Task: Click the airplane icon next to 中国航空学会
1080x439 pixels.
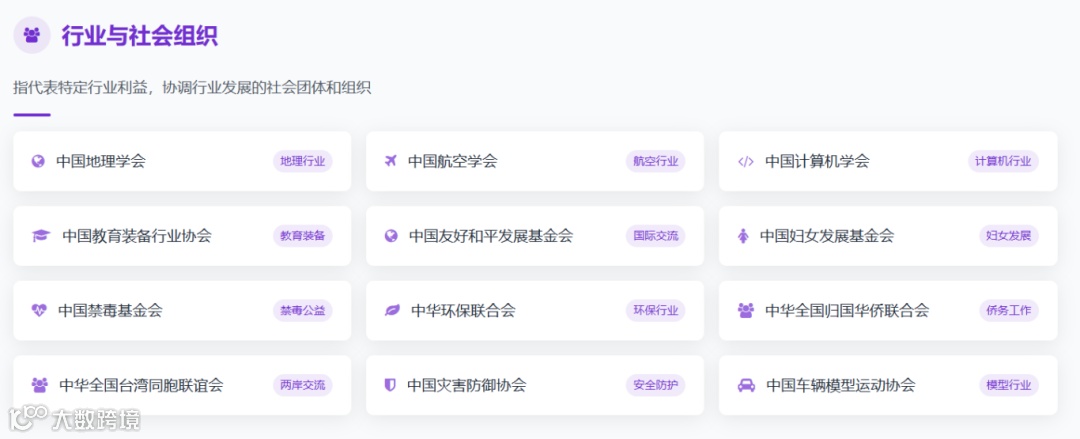Action: [x=391, y=161]
